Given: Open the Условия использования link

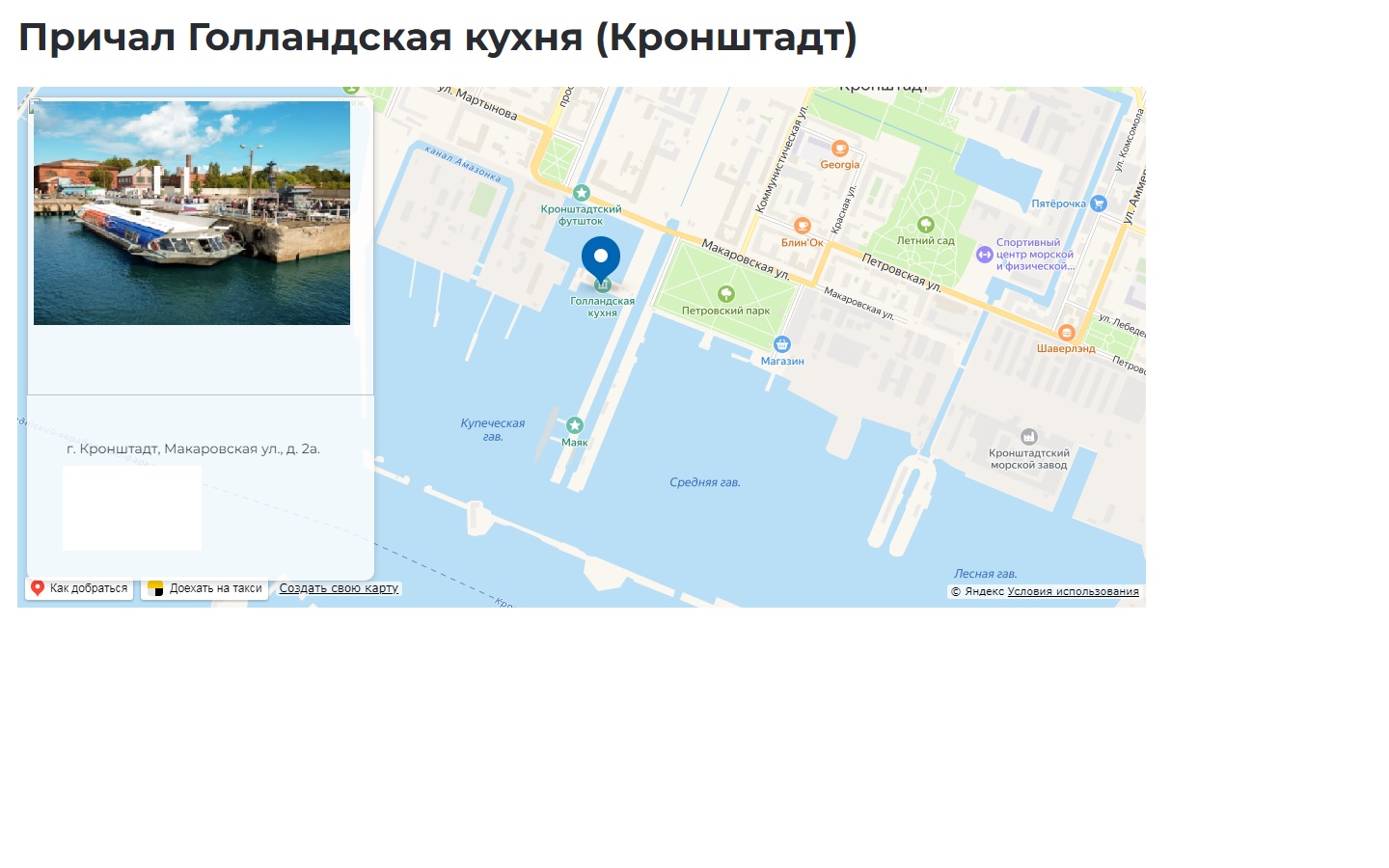Looking at the screenshot, I should point(1073,592).
